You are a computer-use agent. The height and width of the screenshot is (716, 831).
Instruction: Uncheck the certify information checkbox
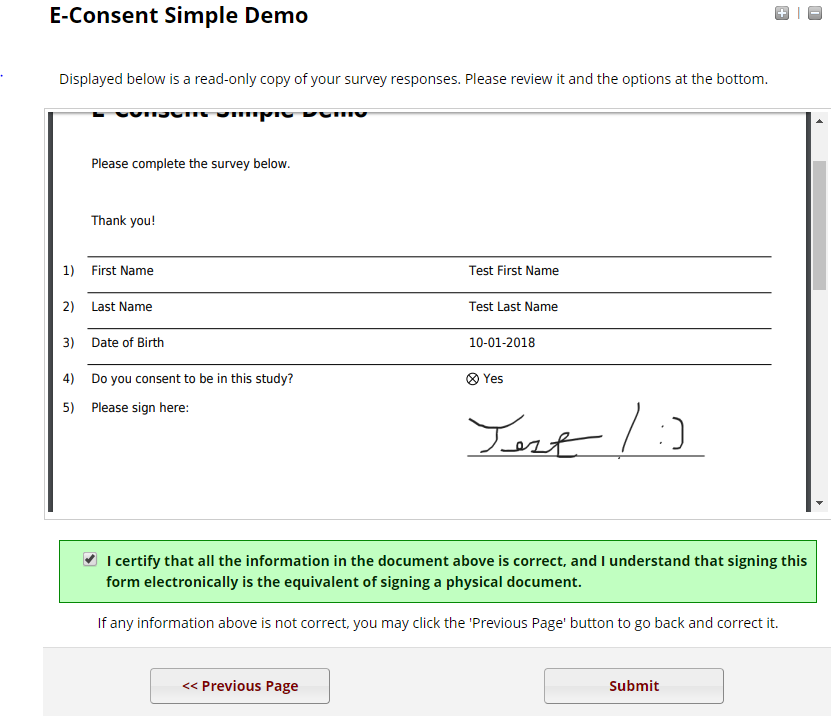point(90,559)
